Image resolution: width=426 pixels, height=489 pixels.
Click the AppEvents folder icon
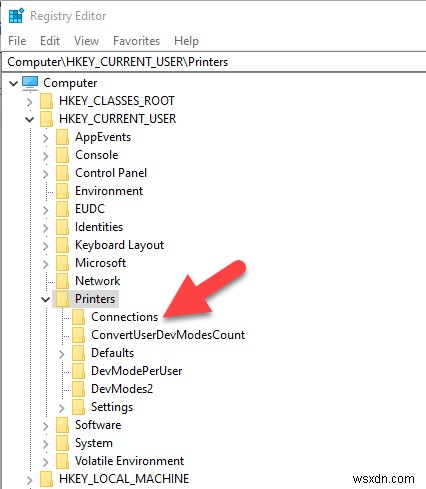point(62,137)
